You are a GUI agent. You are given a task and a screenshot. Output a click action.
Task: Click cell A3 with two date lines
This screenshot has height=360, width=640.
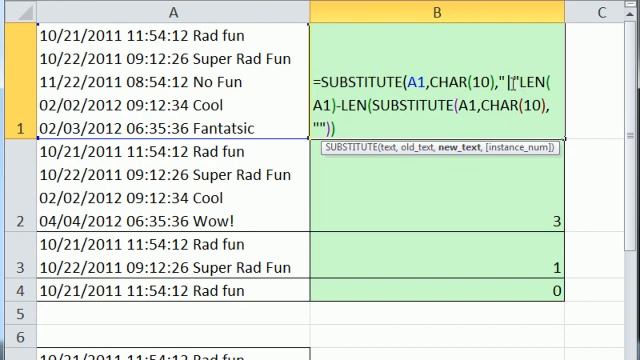tap(173, 255)
